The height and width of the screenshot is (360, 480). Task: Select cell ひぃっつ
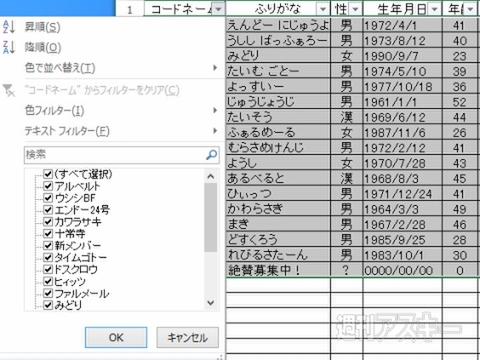tap(278, 194)
